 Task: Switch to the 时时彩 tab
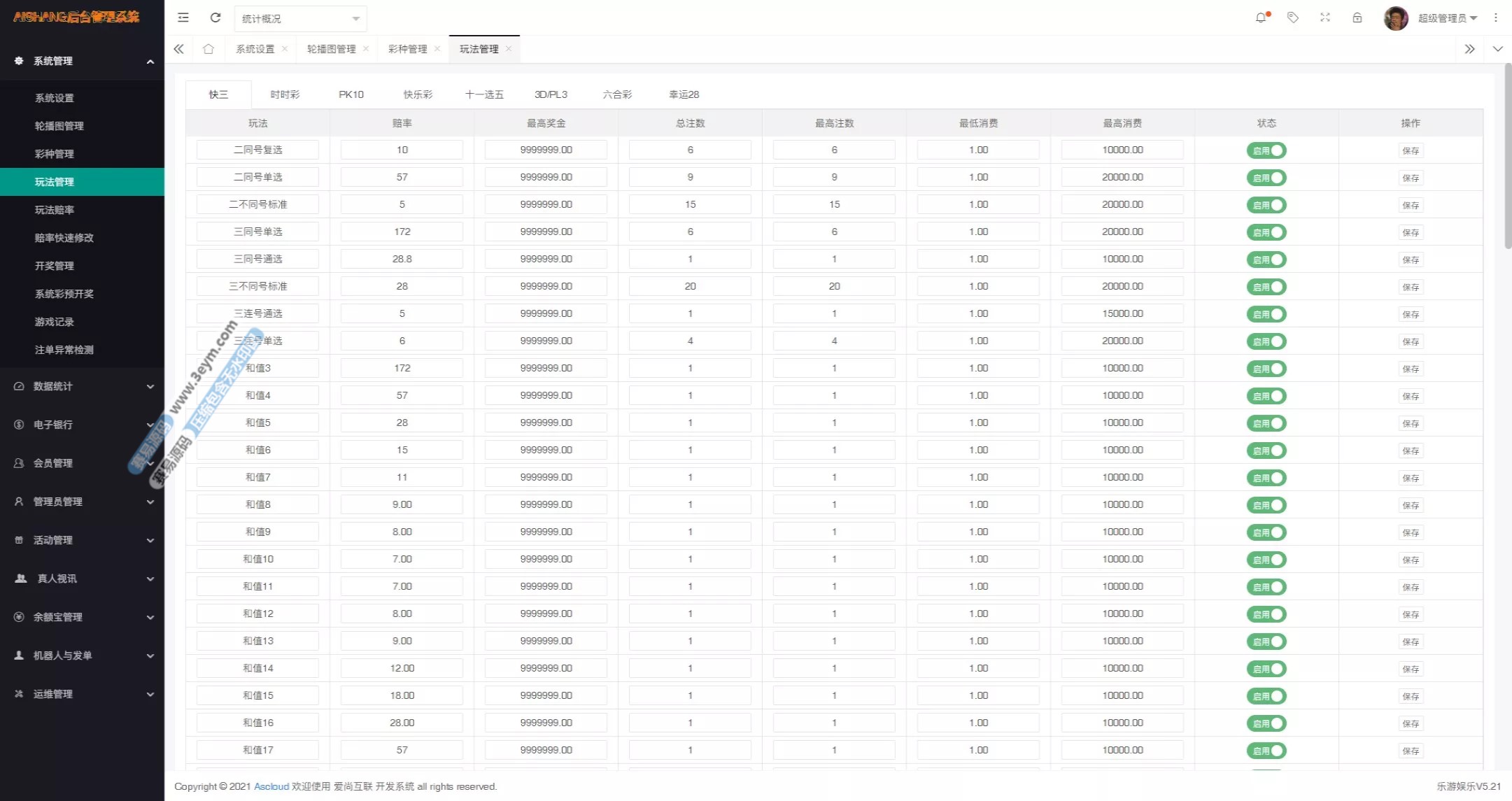(x=285, y=94)
